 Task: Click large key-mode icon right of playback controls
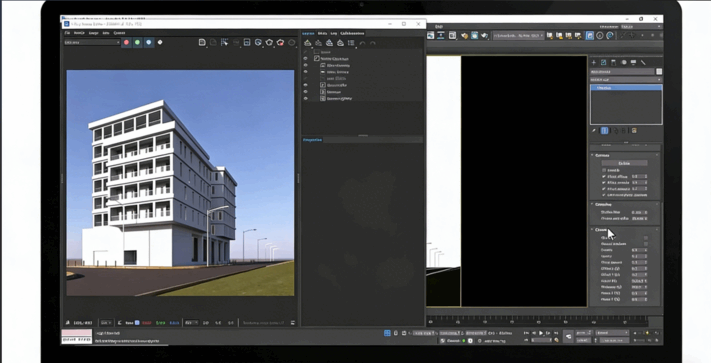(568, 336)
